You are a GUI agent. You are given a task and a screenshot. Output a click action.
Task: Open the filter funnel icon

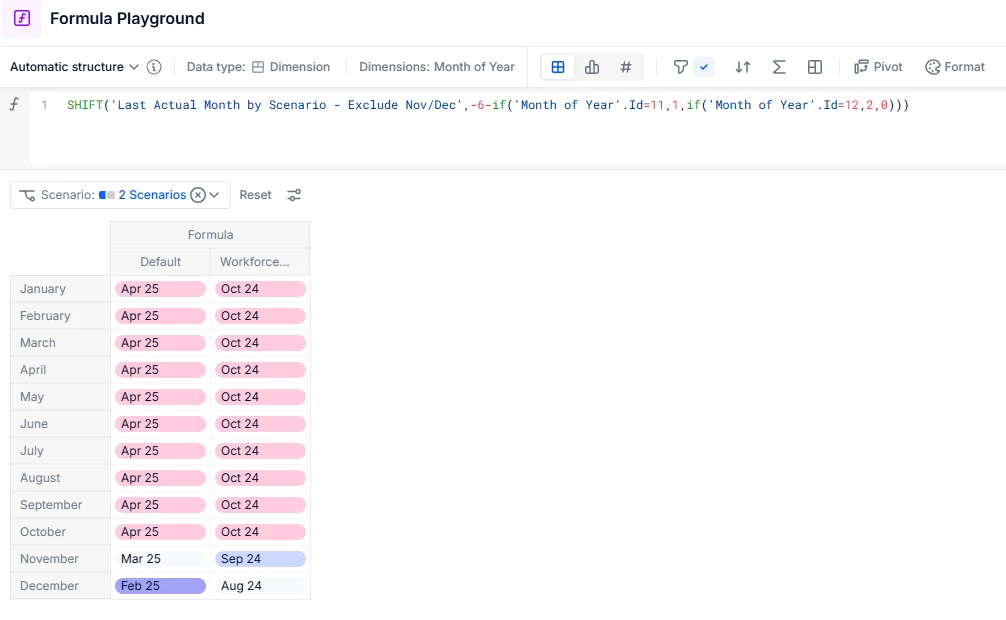coord(681,67)
